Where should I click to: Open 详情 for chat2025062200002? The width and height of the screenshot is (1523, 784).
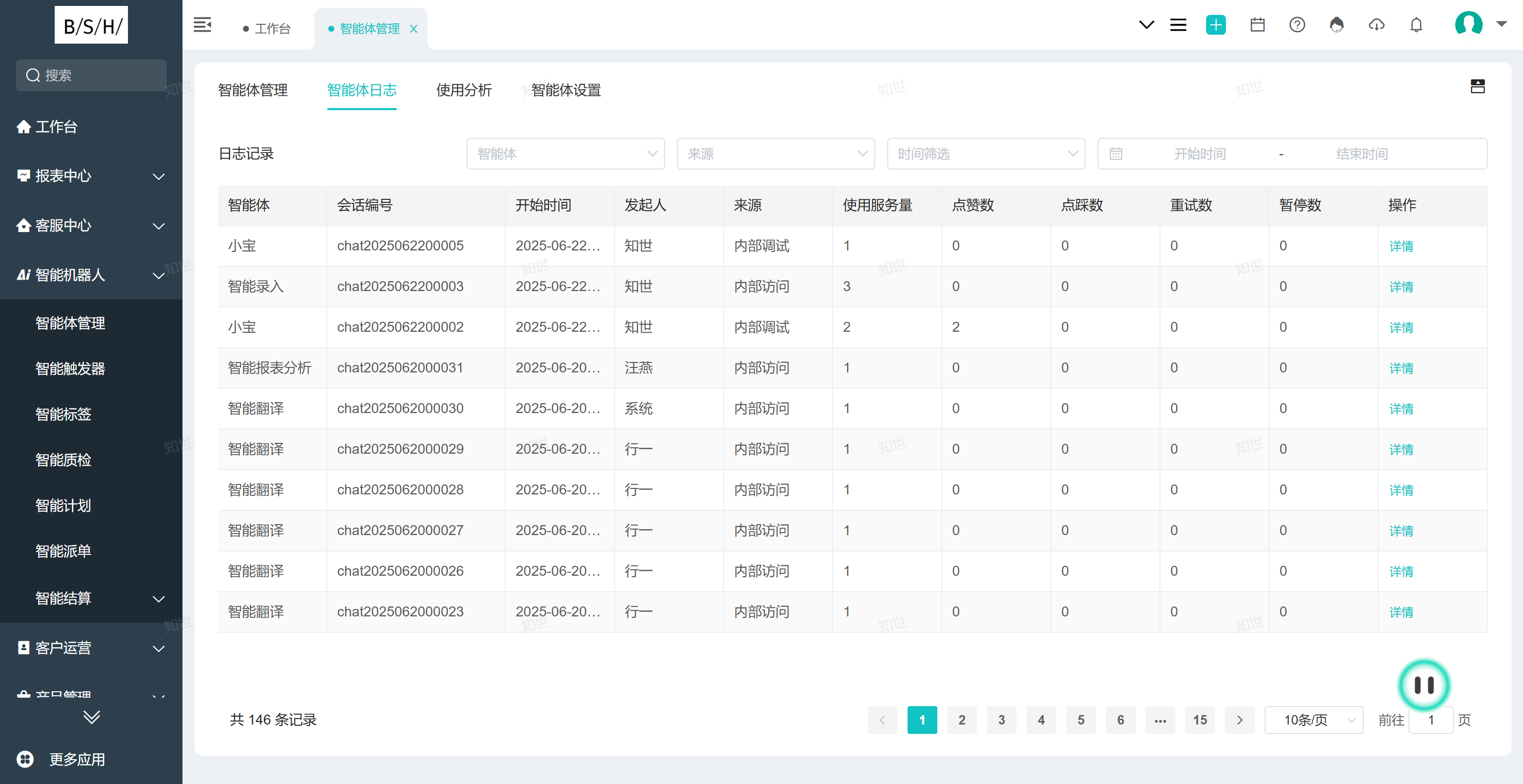1401,328
